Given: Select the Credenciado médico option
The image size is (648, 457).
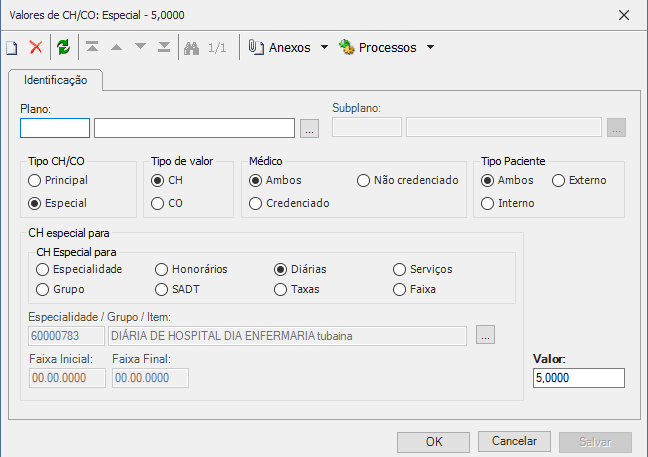Looking at the screenshot, I should [257, 203].
